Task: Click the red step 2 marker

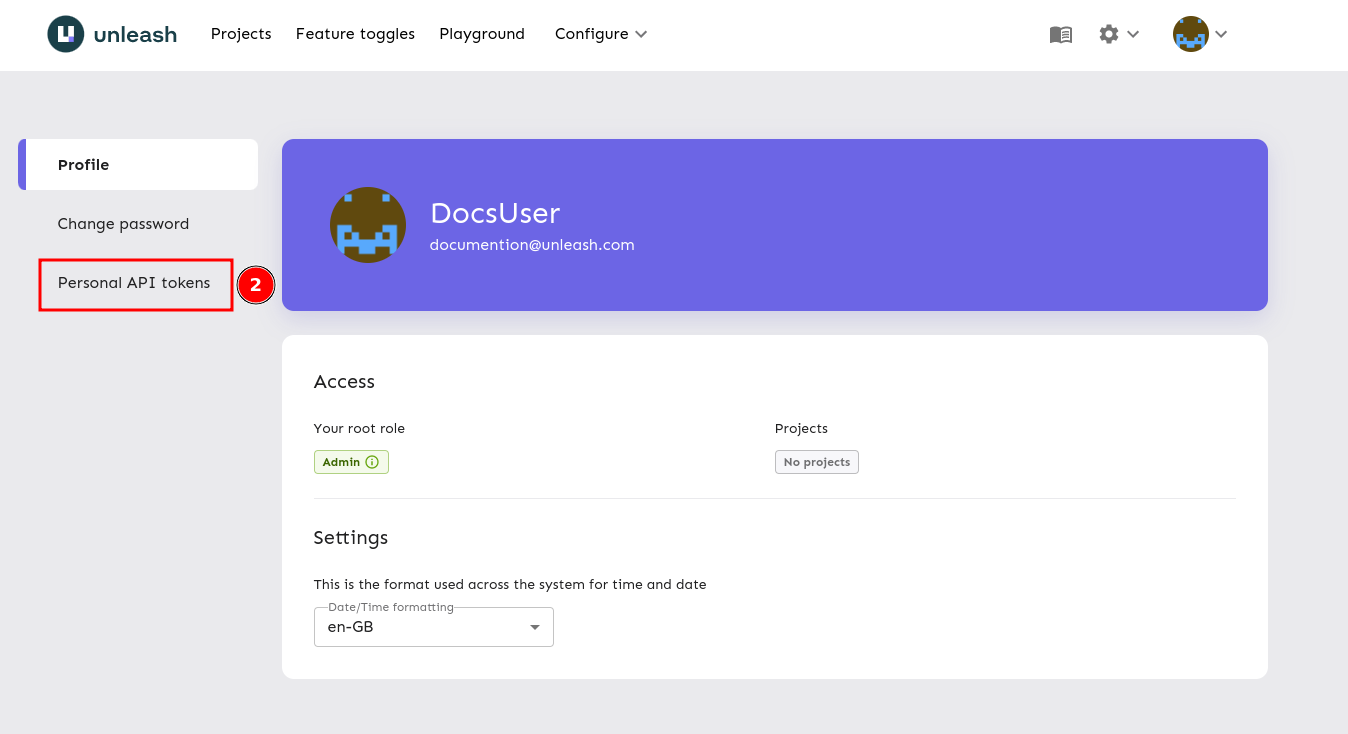Action: click(255, 285)
